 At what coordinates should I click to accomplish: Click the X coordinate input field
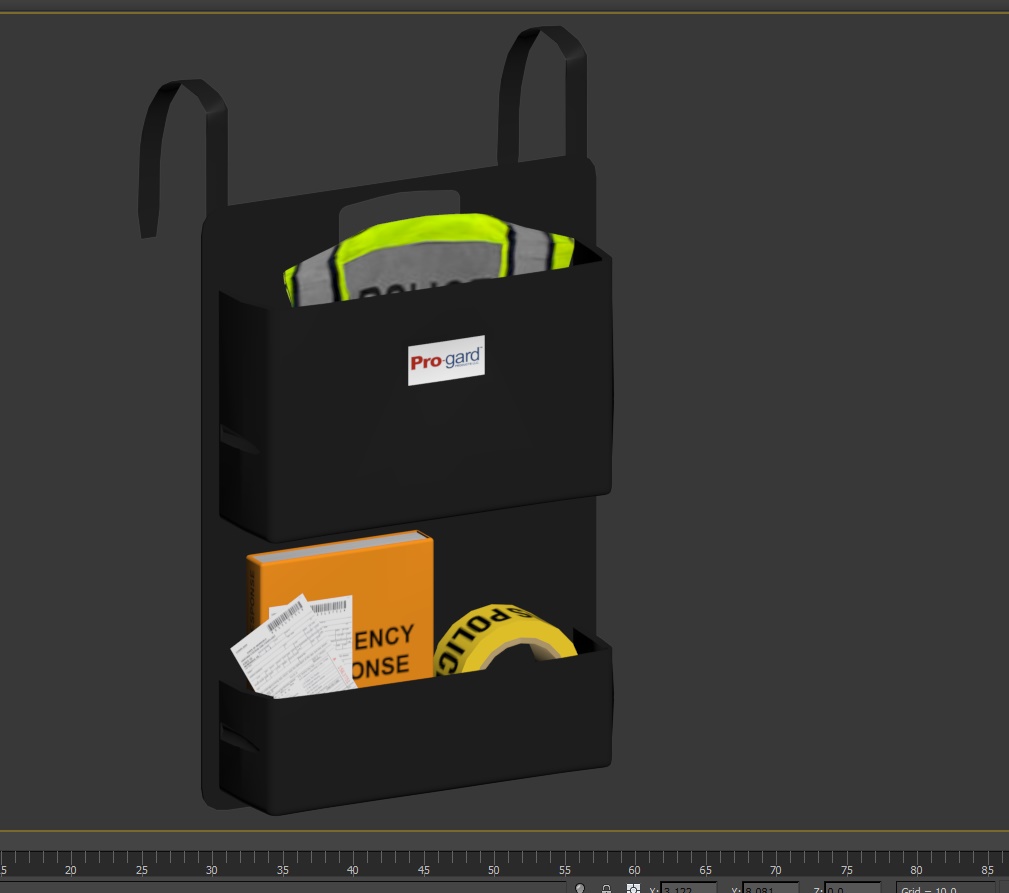pos(688,888)
